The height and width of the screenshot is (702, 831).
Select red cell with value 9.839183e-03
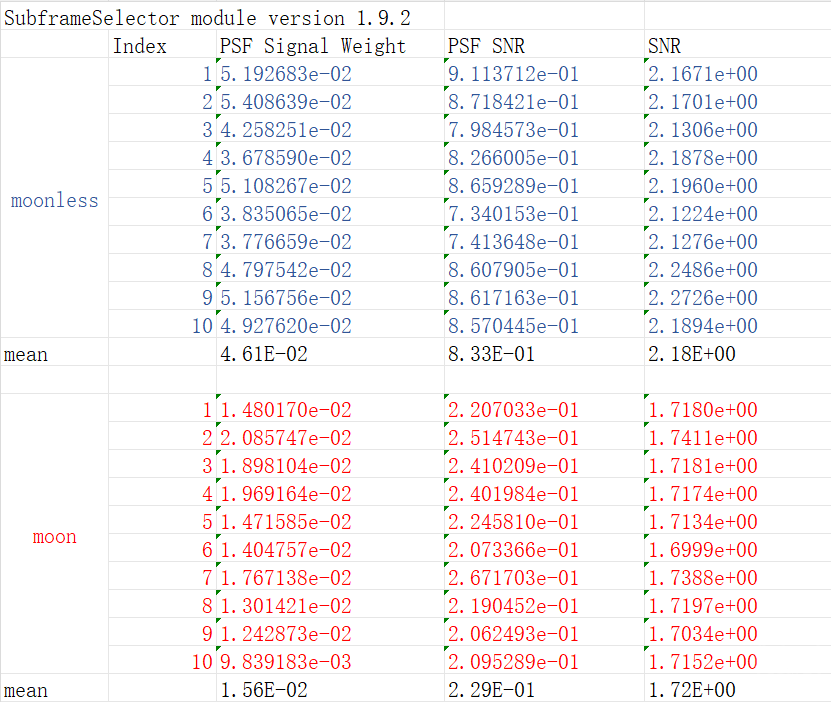click(x=285, y=662)
